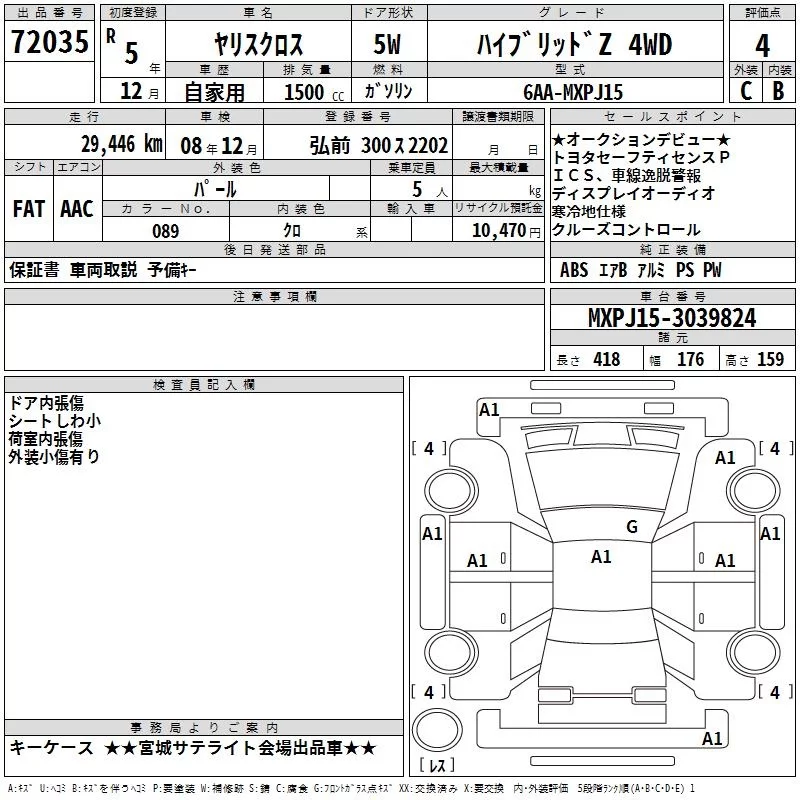Click the sales point ★オークションデビュー★
Image resolution: width=800 pixels, height=800 pixels.
tap(641, 139)
